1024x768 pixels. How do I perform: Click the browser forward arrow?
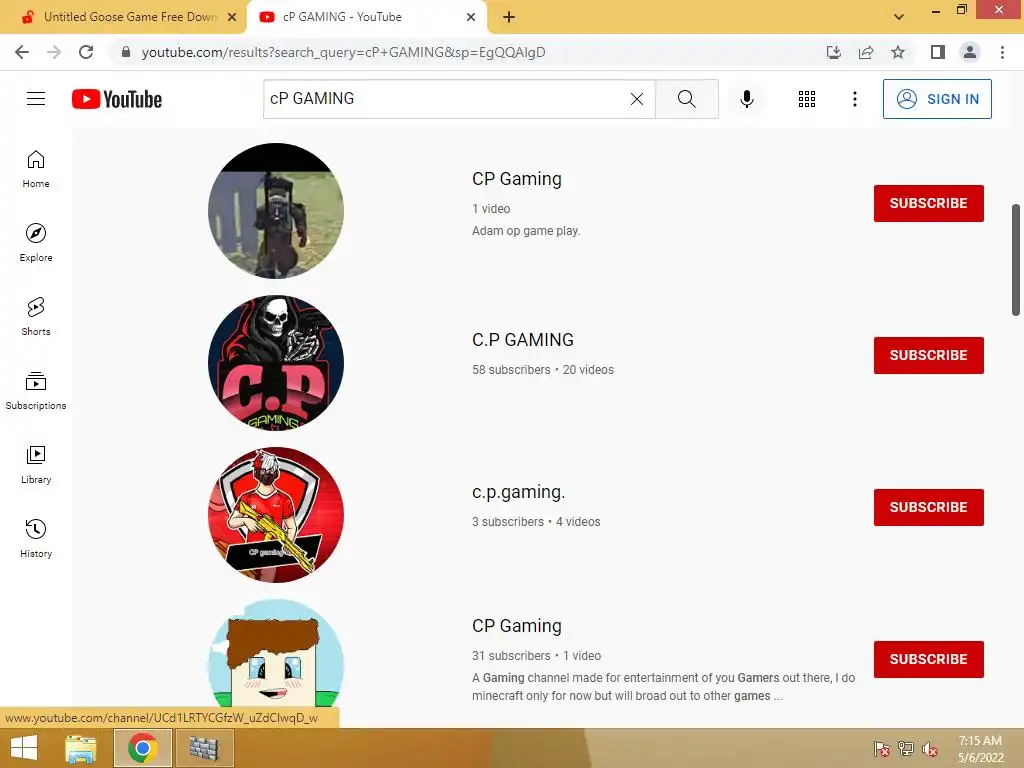[54, 52]
